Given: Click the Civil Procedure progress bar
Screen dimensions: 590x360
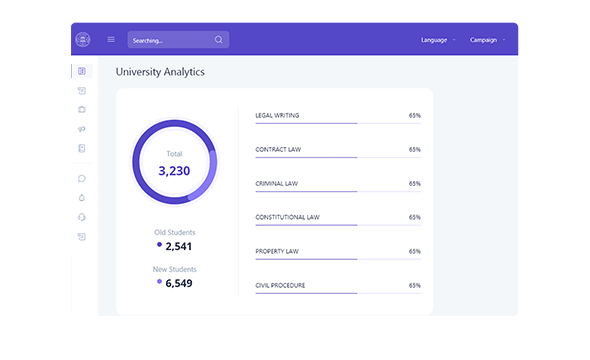Looking at the screenshot, I should [x=338, y=293].
